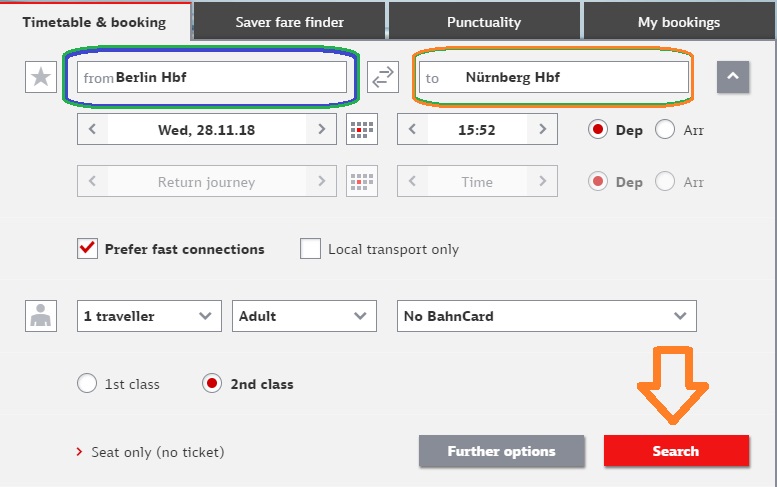Open calendar for outbound date
777x487 pixels.
[x=362, y=129]
